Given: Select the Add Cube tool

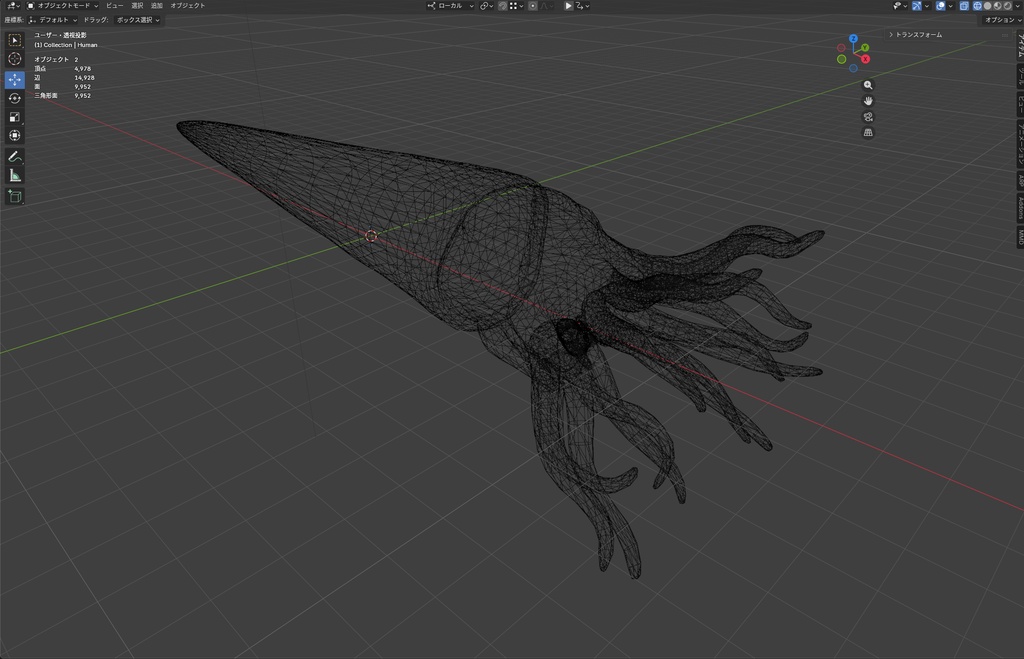Looking at the screenshot, I should [14, 196].
